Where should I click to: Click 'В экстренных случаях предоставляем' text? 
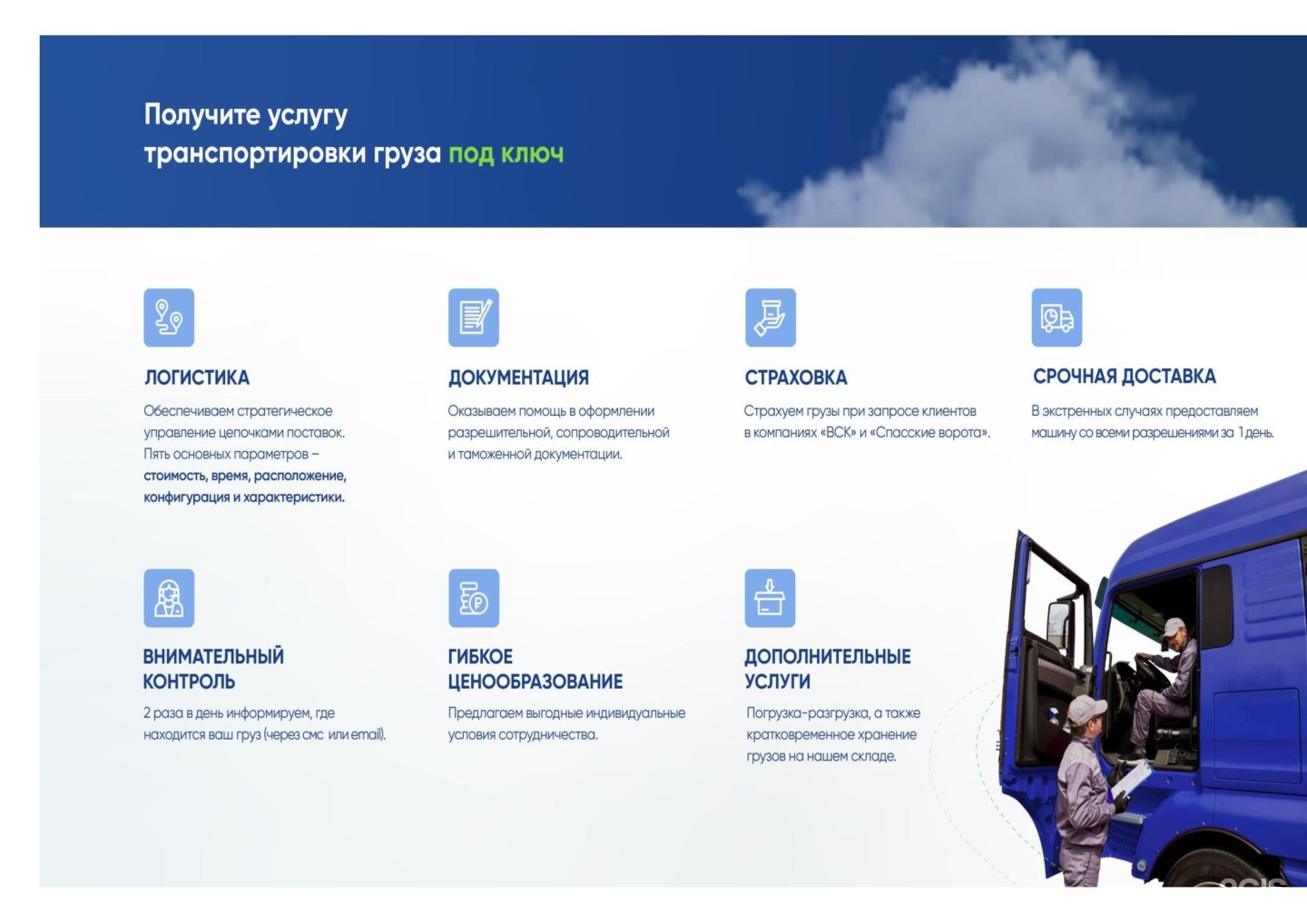[x=1145, y=411]
